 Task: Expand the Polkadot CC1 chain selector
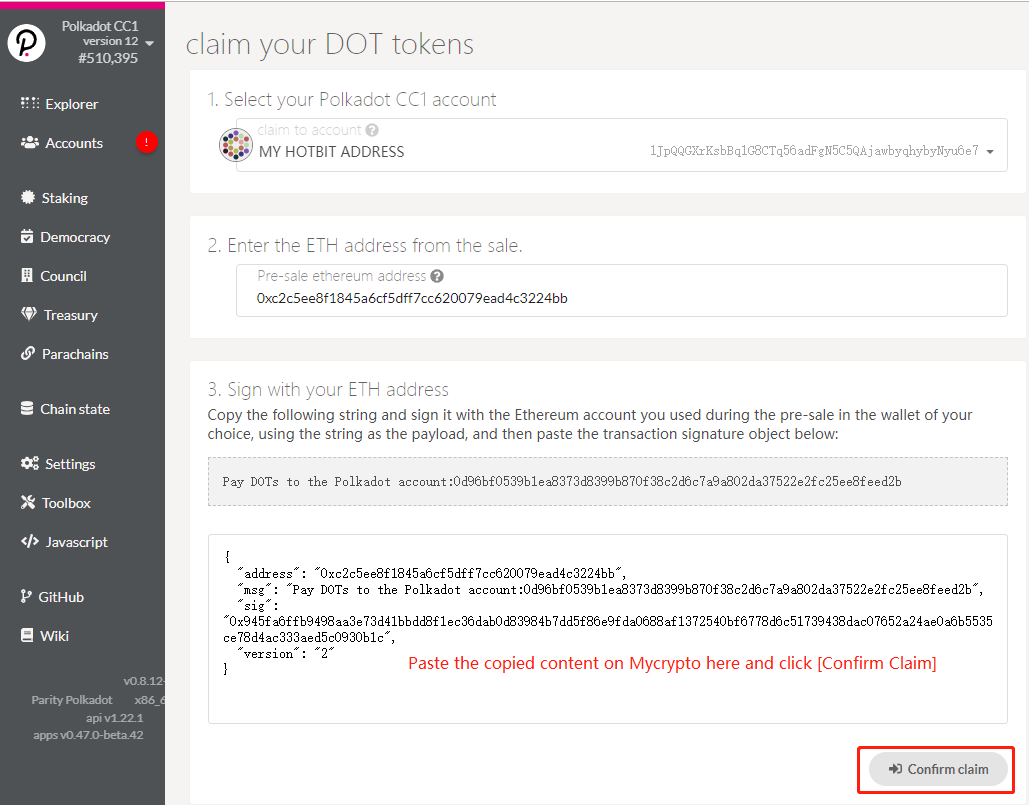149,43
